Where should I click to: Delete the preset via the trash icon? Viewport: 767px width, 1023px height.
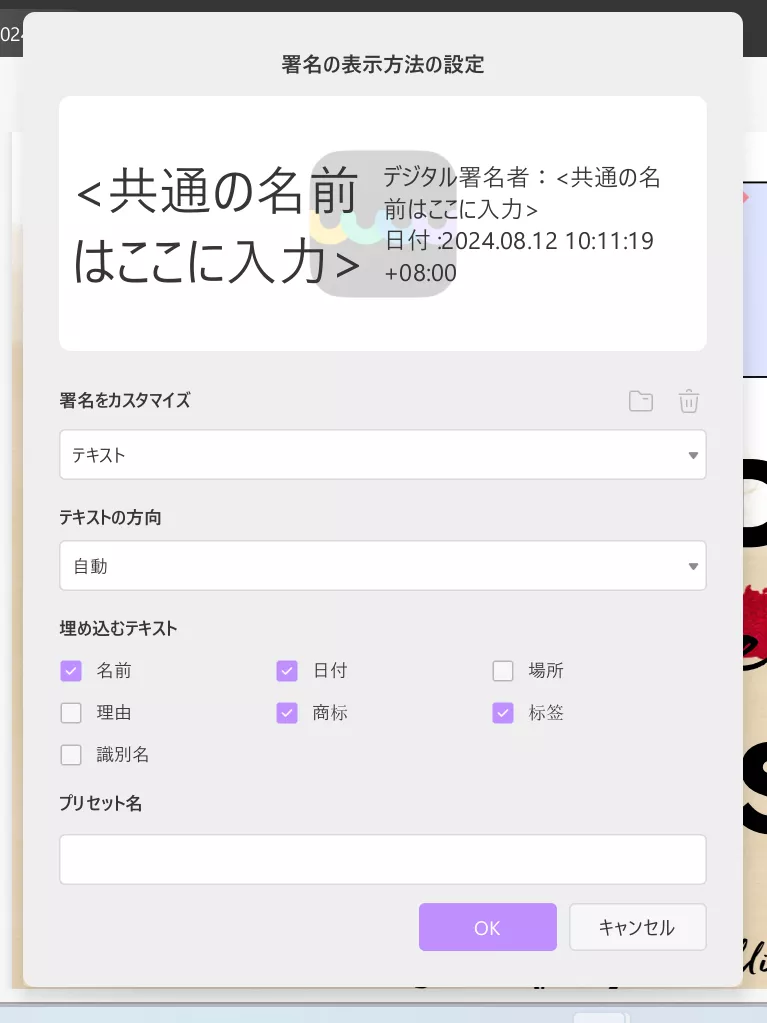(x=689, y=401)
